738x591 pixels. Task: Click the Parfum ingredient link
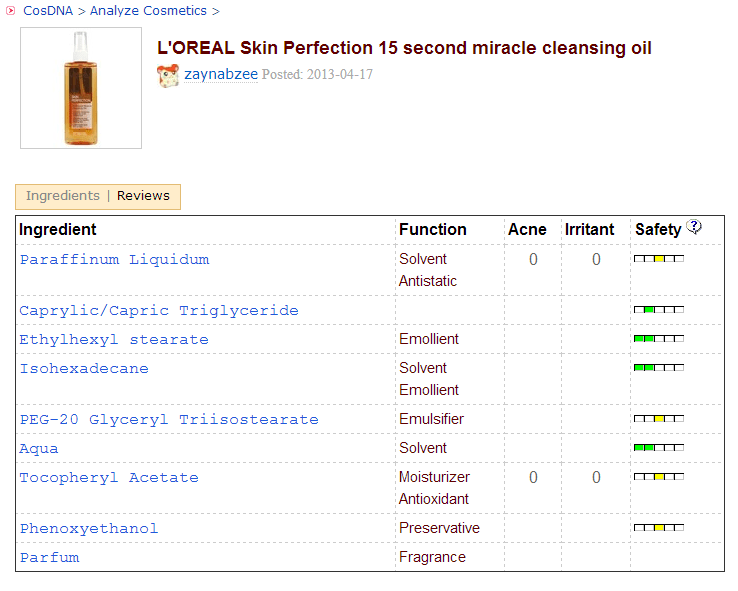pos(49,558)
